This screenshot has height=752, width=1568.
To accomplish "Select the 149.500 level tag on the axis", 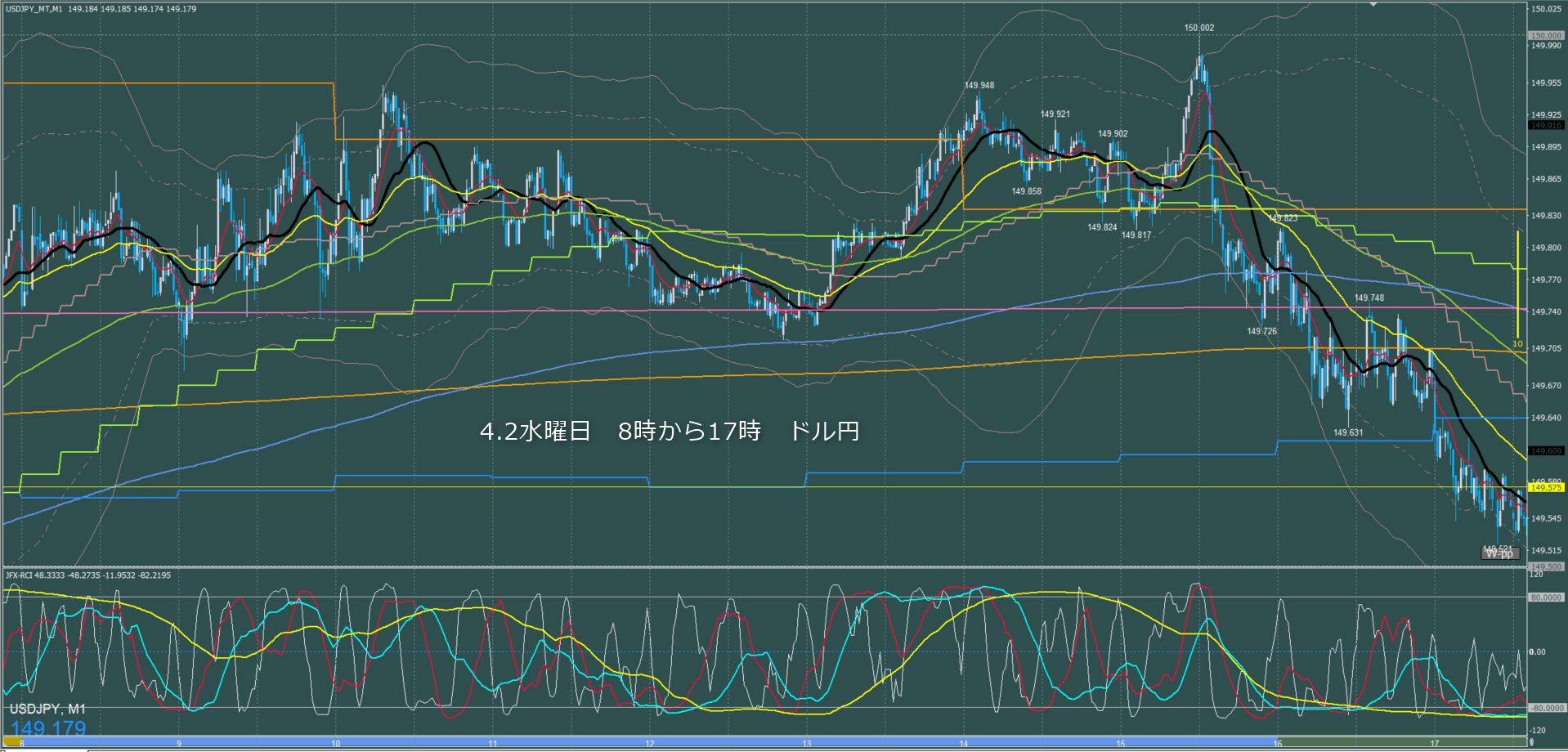I will [x=1546, y=566].
